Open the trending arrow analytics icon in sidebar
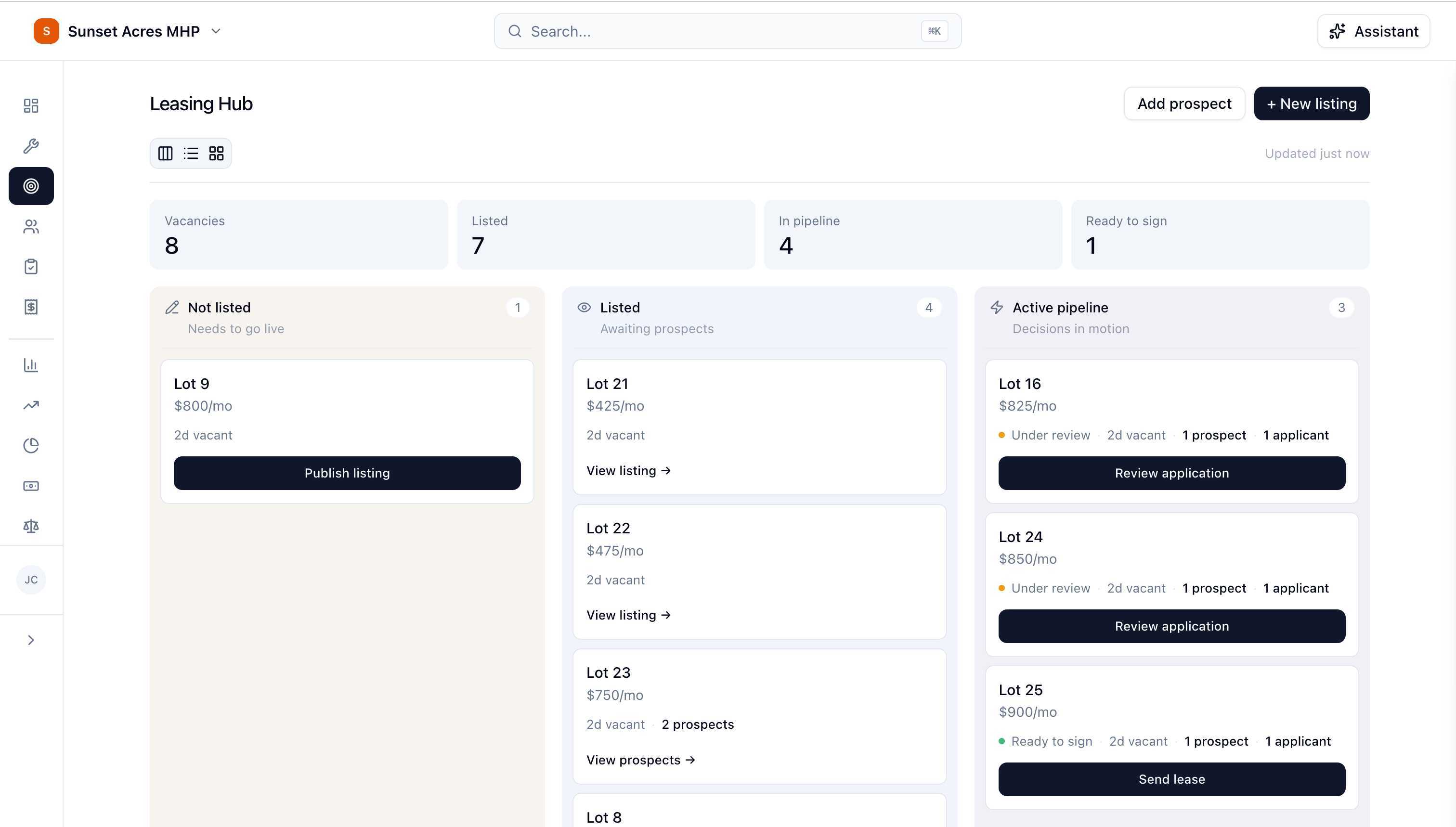Image resolution: width=1456 pixels, height=827 pixels. coord(31,405)
